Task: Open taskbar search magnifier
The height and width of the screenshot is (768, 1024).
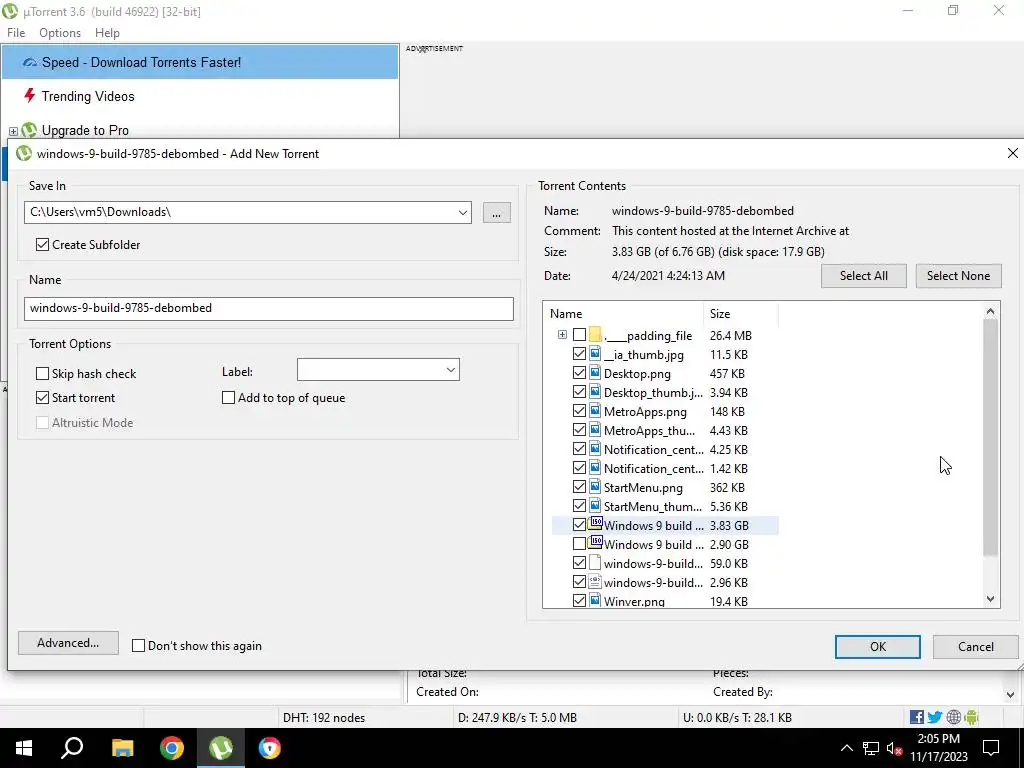Action: (72, 748)
